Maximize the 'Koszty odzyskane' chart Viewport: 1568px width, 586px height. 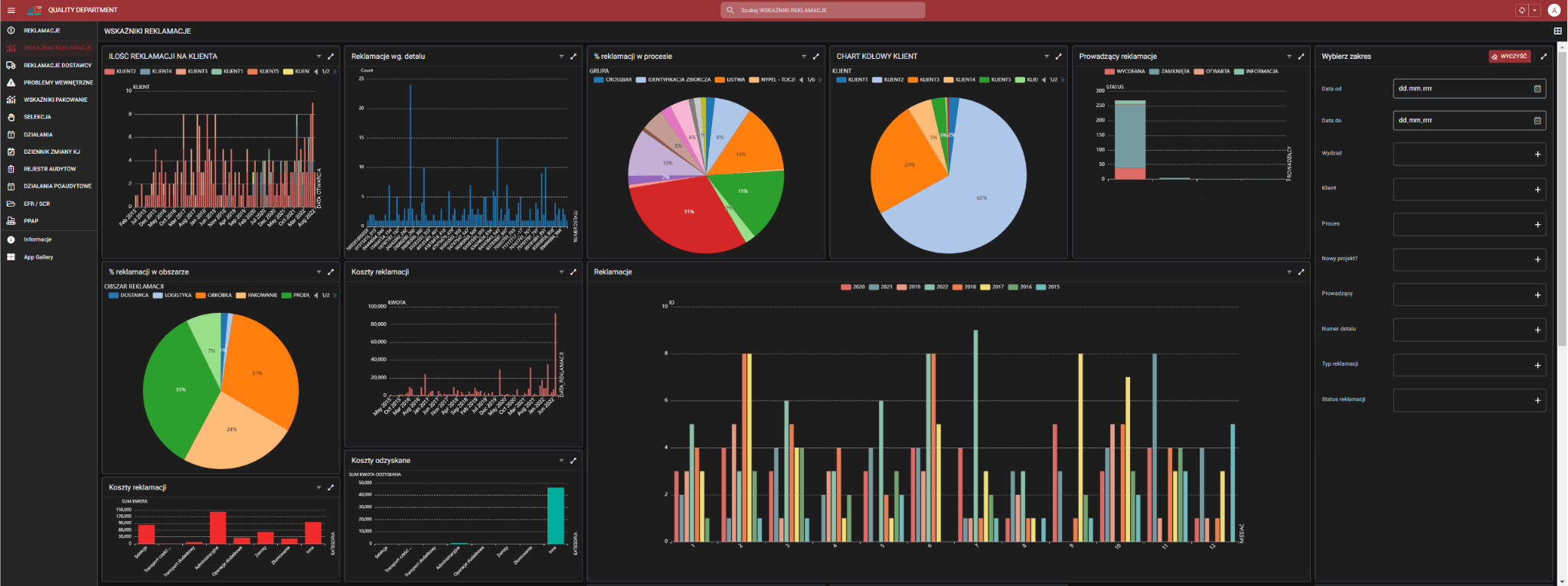pos(573,461)
